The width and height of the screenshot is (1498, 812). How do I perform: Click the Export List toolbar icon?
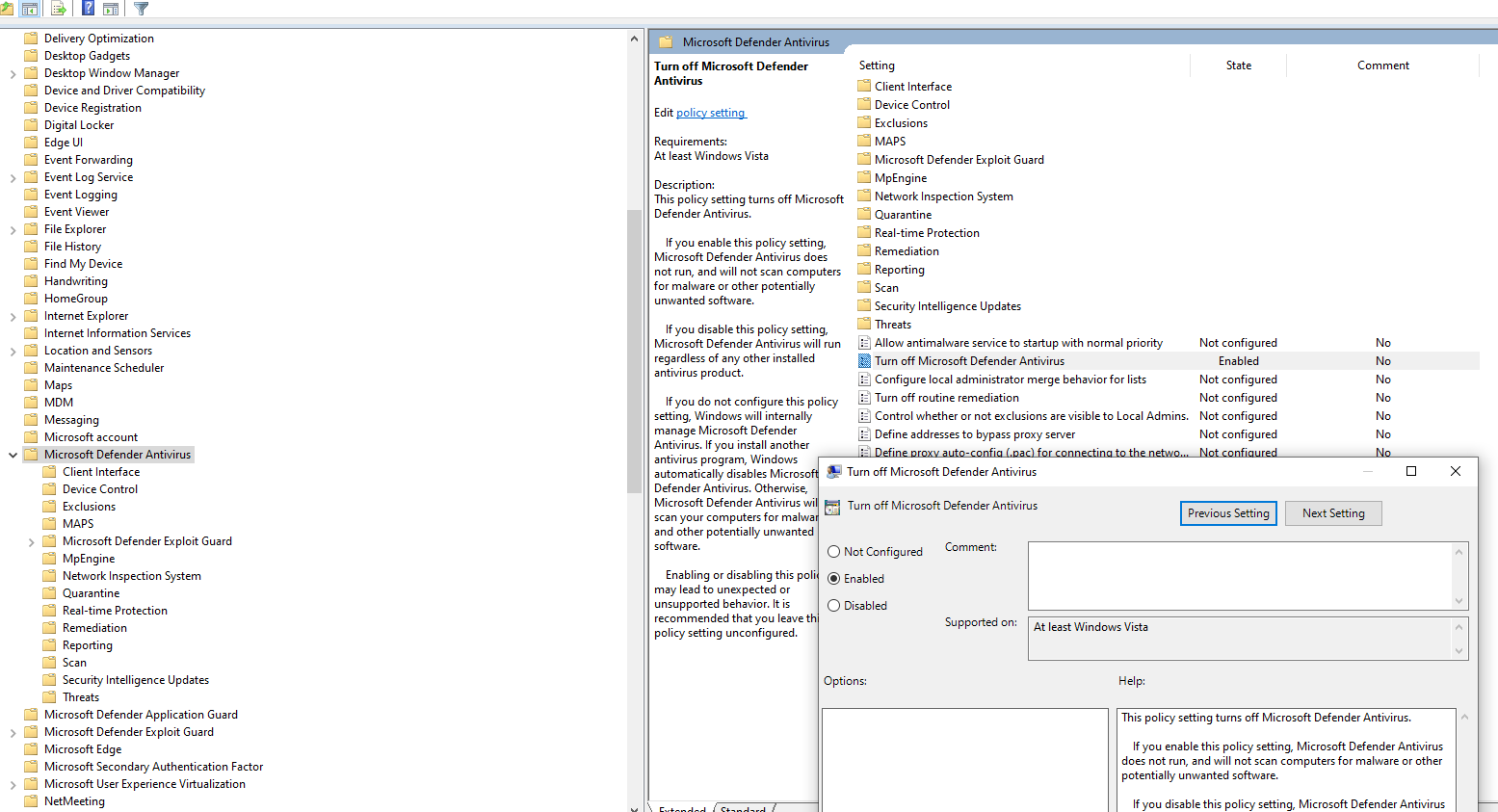59,9
